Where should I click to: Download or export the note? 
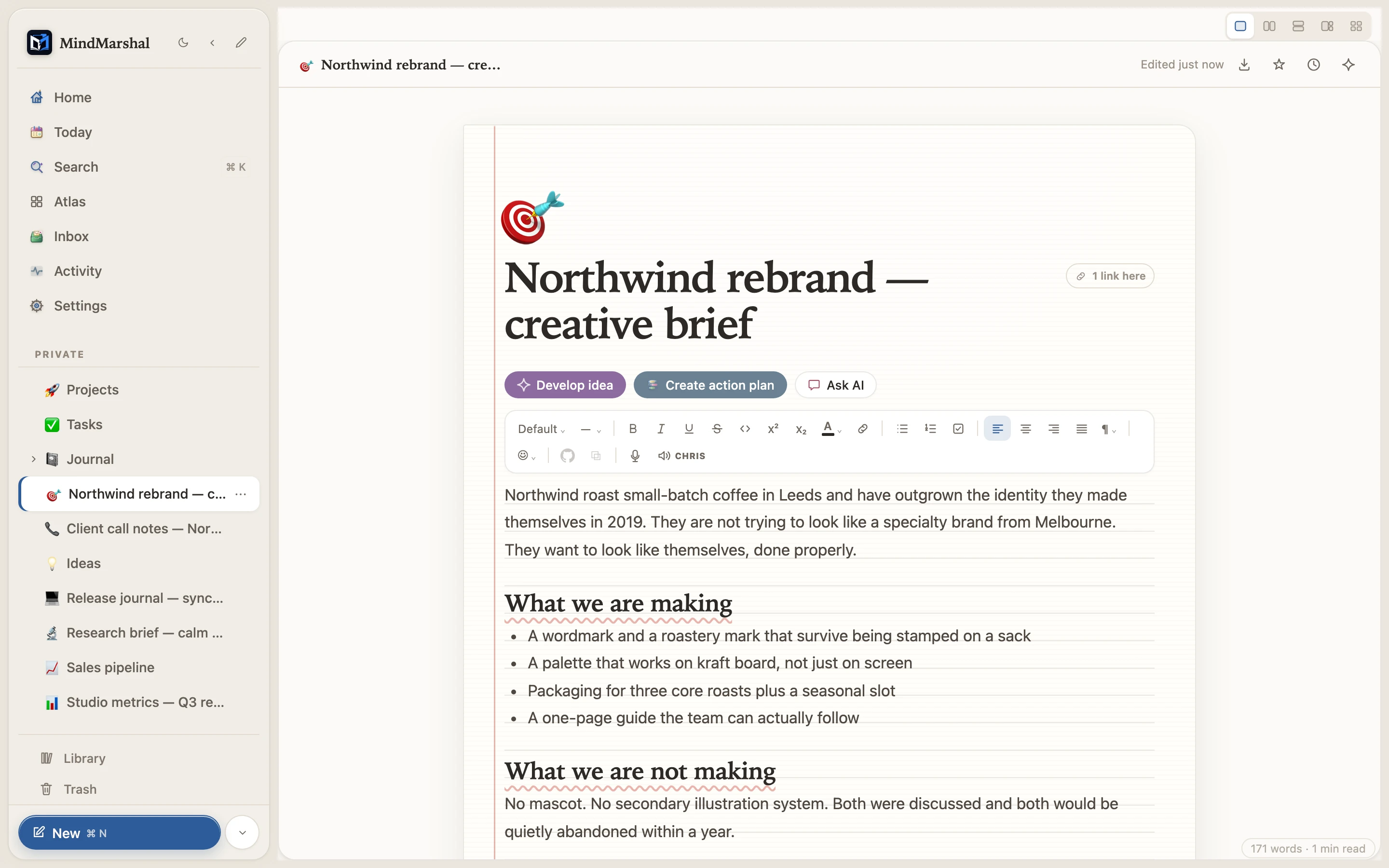tap(1244, 65)
